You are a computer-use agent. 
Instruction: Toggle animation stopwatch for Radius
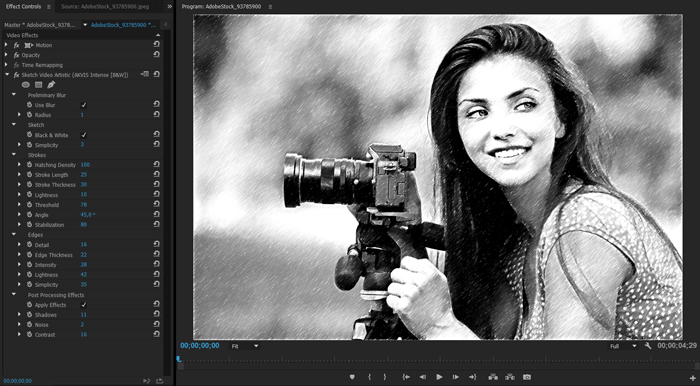click(x=29, y=115)
